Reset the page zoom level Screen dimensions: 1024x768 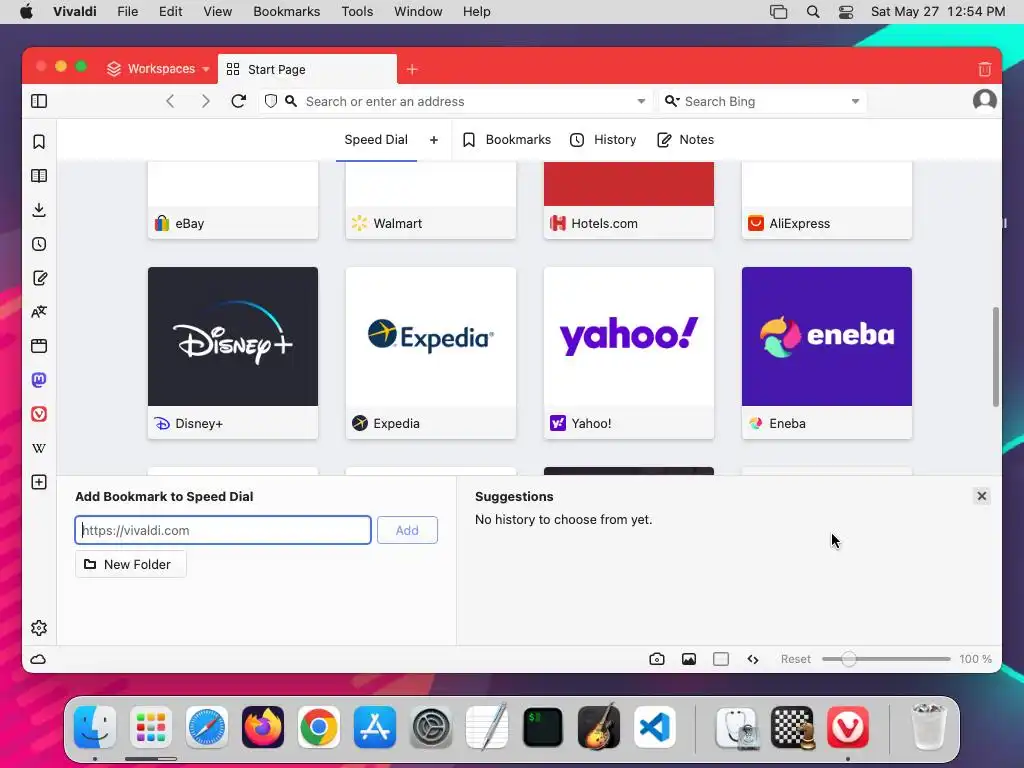(x=795, y=660)
